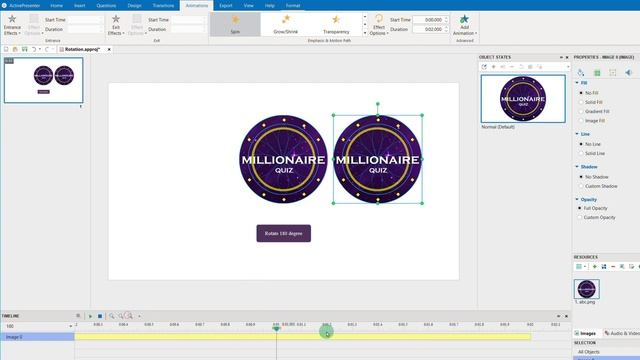Open the Audio properties tab icon
This screenshot has width=640, height=360.
(629, 73)
